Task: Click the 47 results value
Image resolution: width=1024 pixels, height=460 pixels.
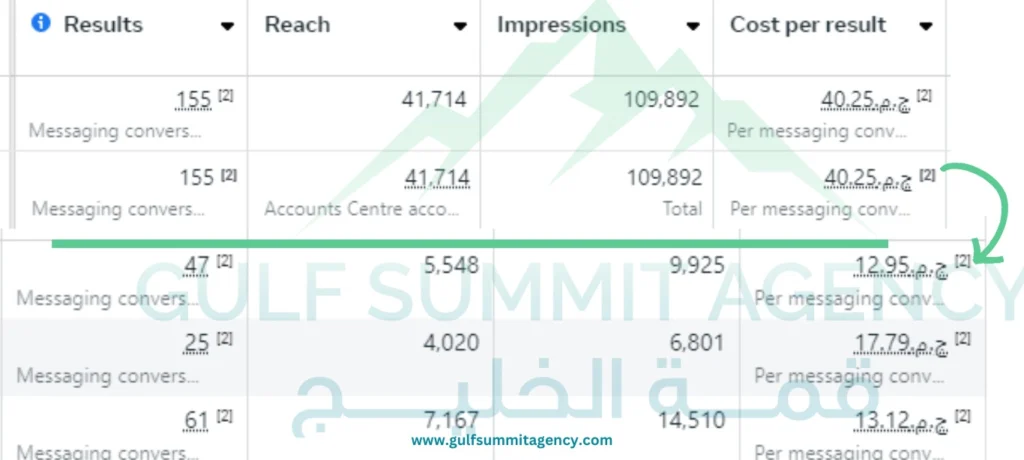Action: click(196, 266)
